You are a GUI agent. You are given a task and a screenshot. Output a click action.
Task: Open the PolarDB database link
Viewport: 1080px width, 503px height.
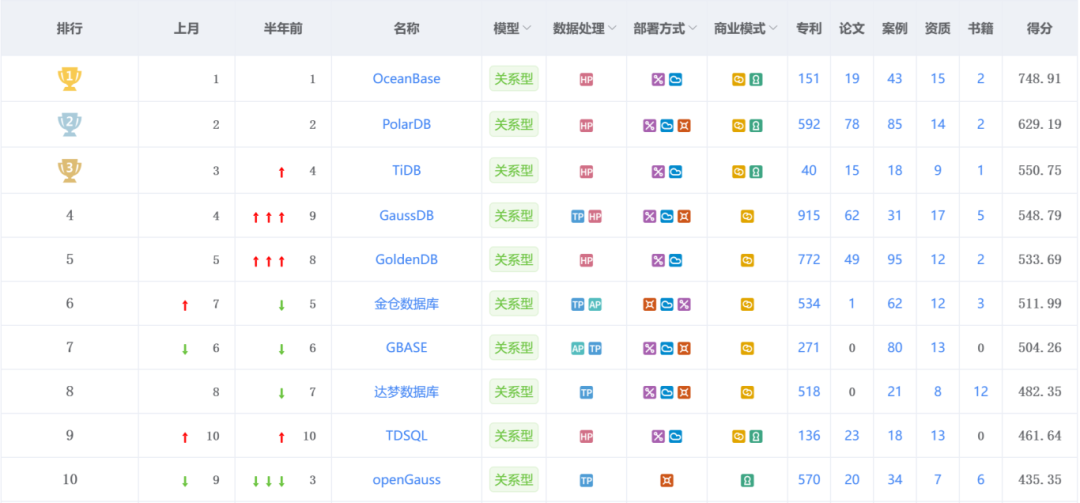coord(406,125)
